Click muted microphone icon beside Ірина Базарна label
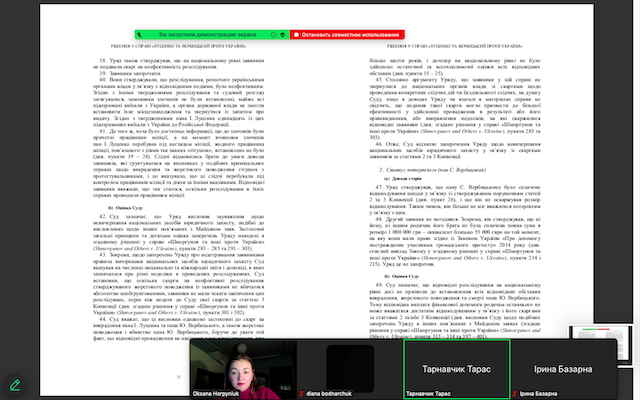 coord(515,394)
